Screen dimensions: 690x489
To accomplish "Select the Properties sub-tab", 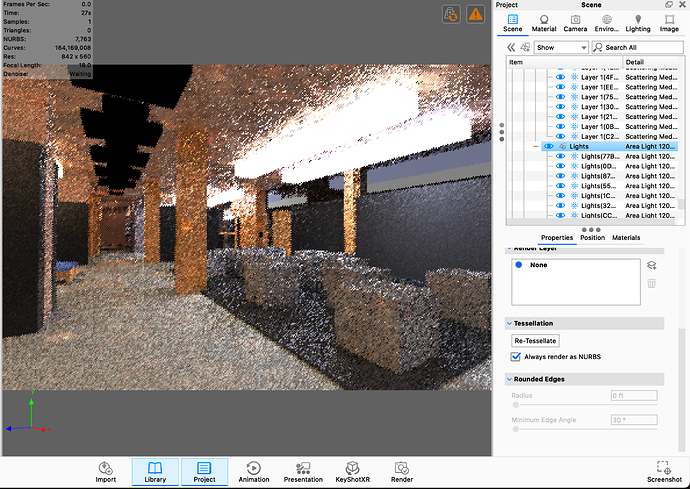I will coord(557,238).
